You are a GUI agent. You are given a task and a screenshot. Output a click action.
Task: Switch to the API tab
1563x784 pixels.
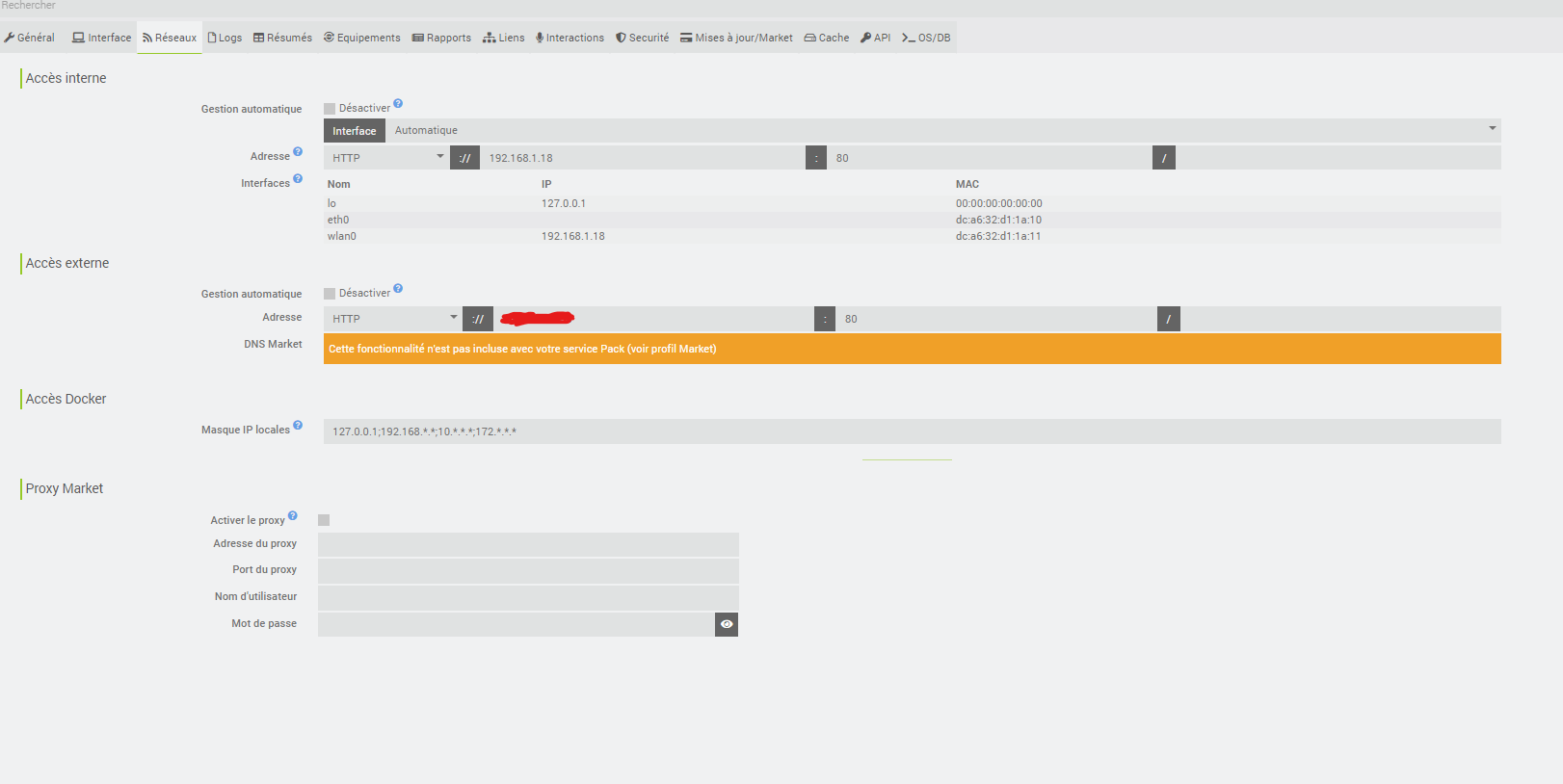tap(876, 38)
